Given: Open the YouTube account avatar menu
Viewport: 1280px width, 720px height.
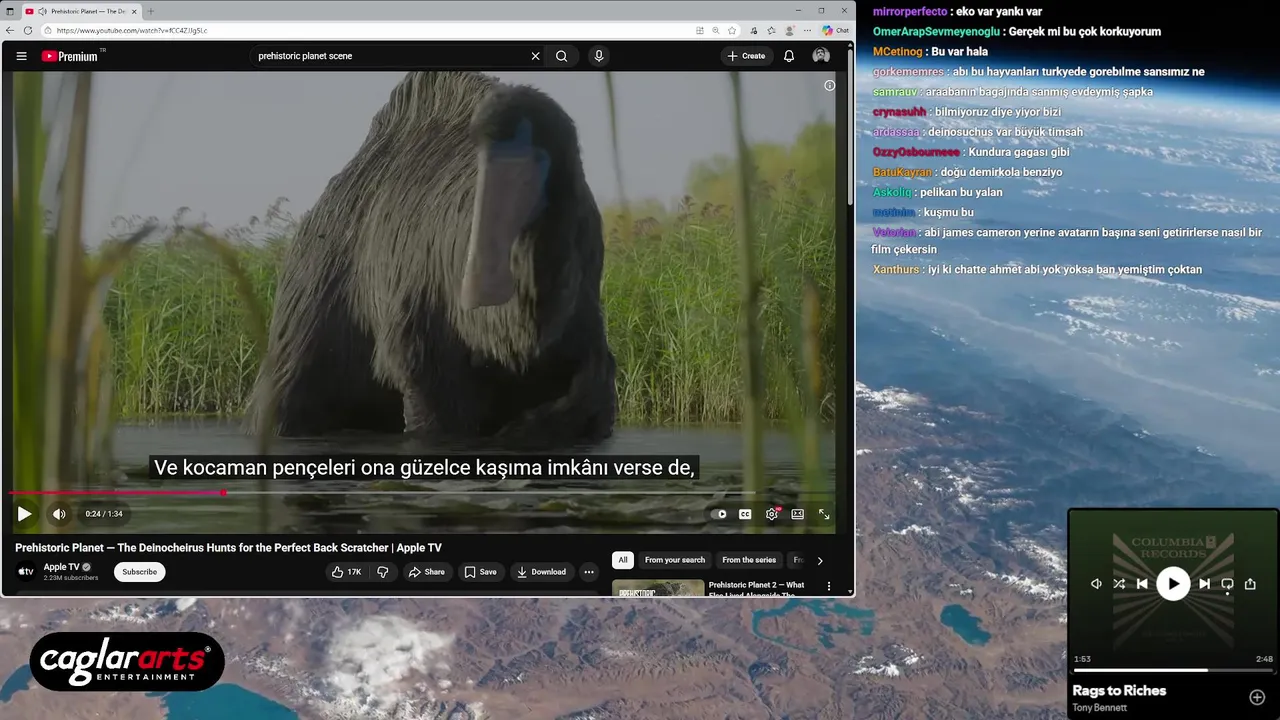Looking at the screenshot, I should click(821, 56).
